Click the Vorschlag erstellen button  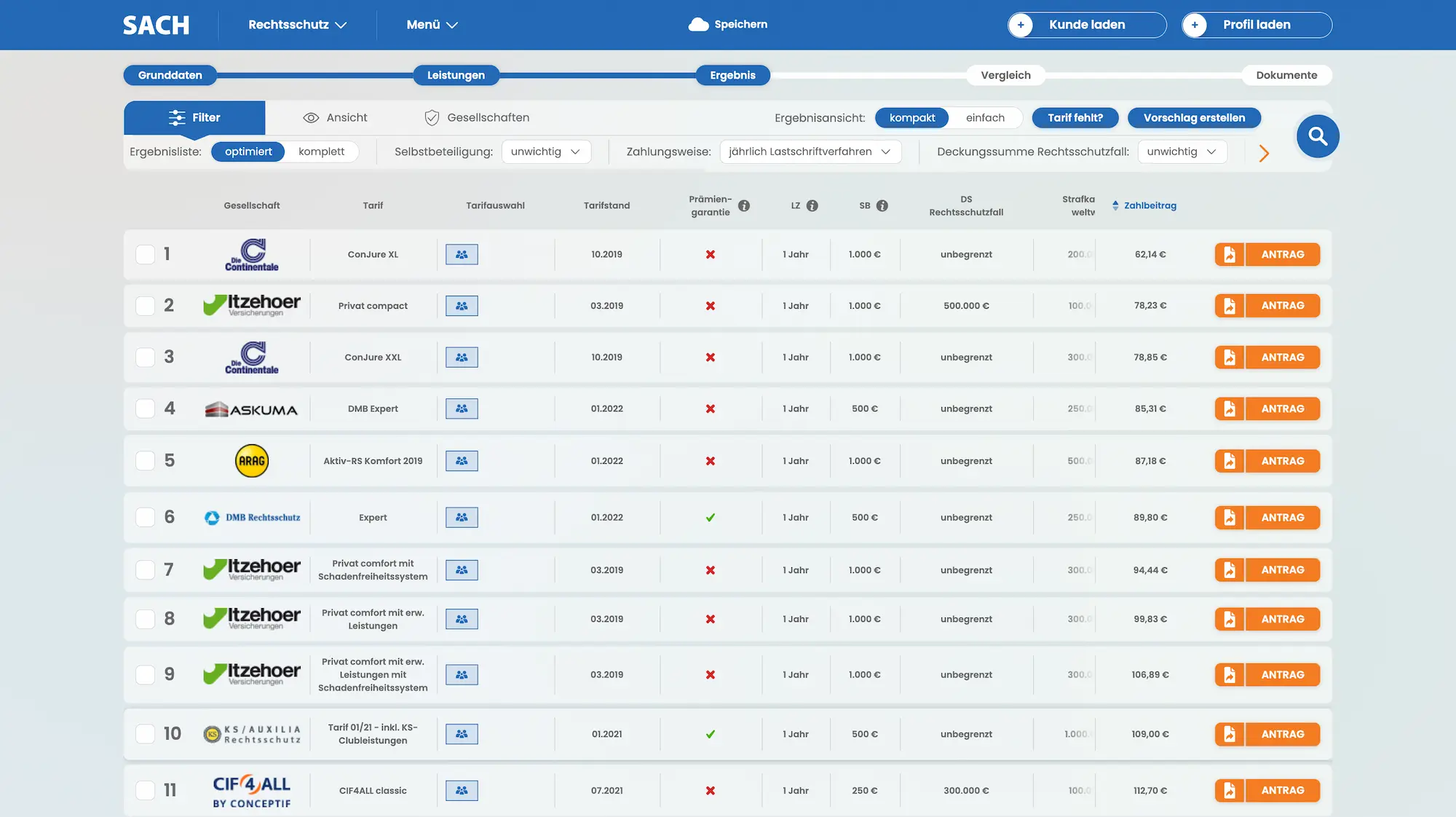coord(1194,118)
